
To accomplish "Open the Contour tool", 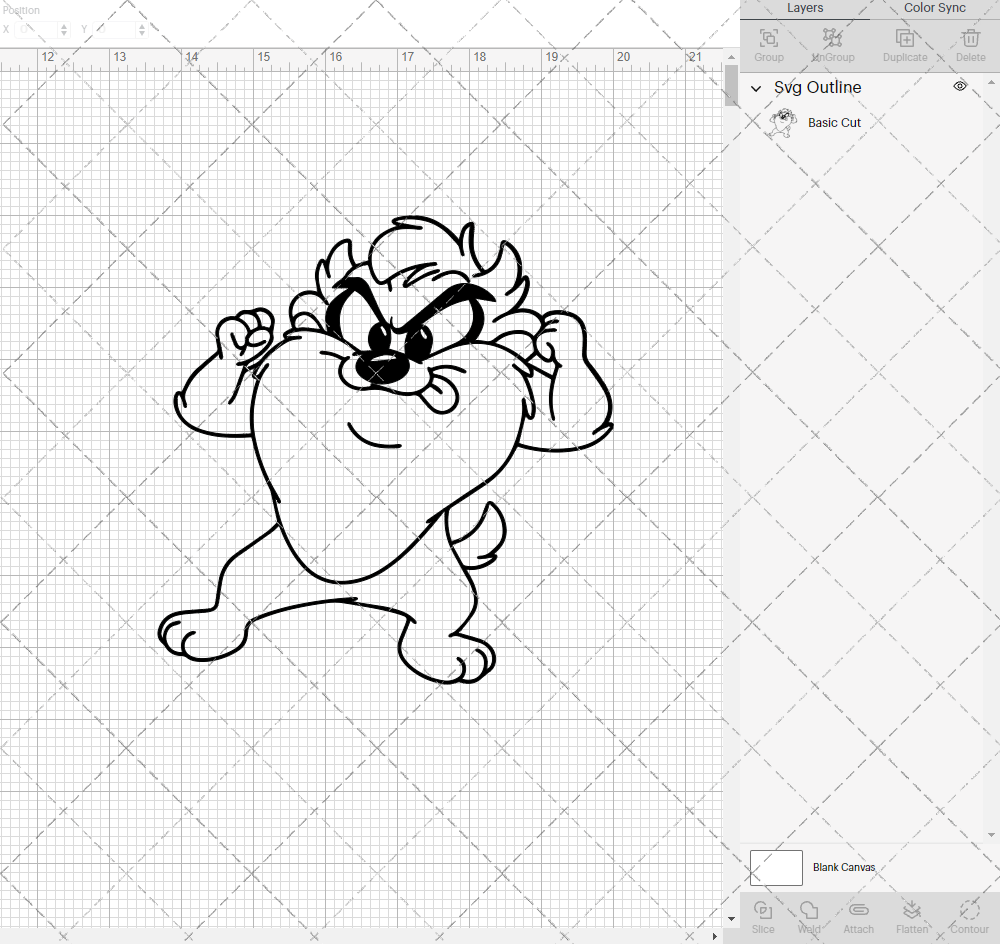I will coord(968,915).
